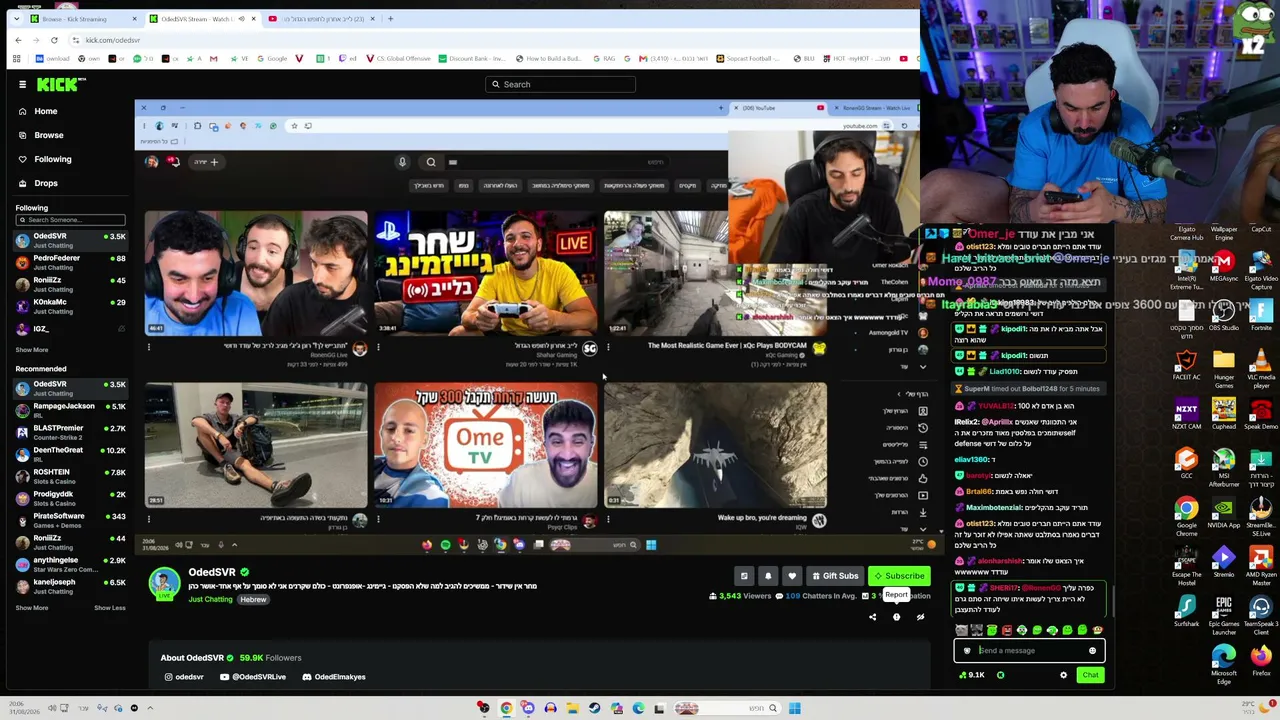Open Steam from the taskbar
This screenshot has height=720, width=1280.
pos(594,708)
